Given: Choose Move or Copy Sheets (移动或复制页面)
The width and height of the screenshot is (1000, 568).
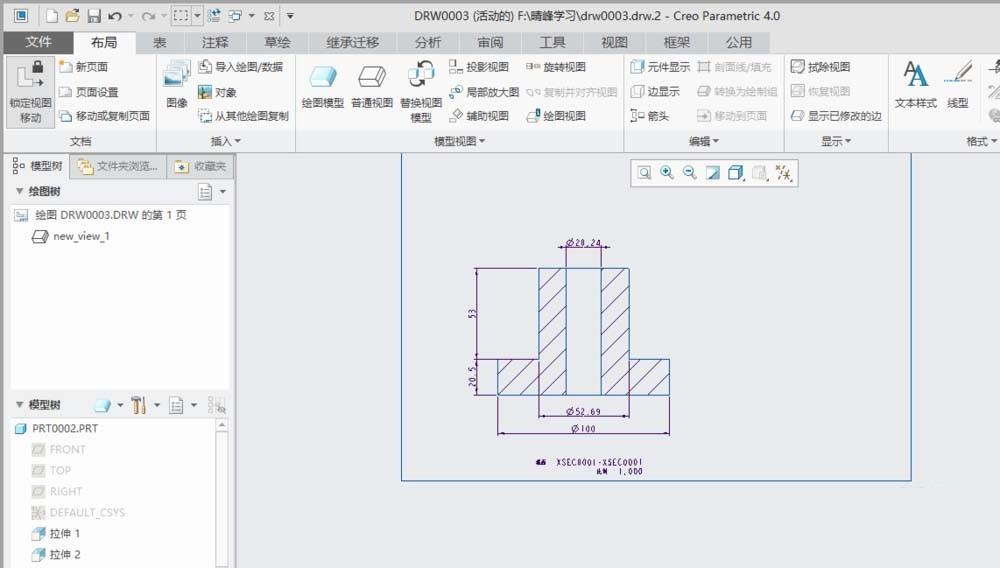Looking at the screenshot, I should [105, 116].
